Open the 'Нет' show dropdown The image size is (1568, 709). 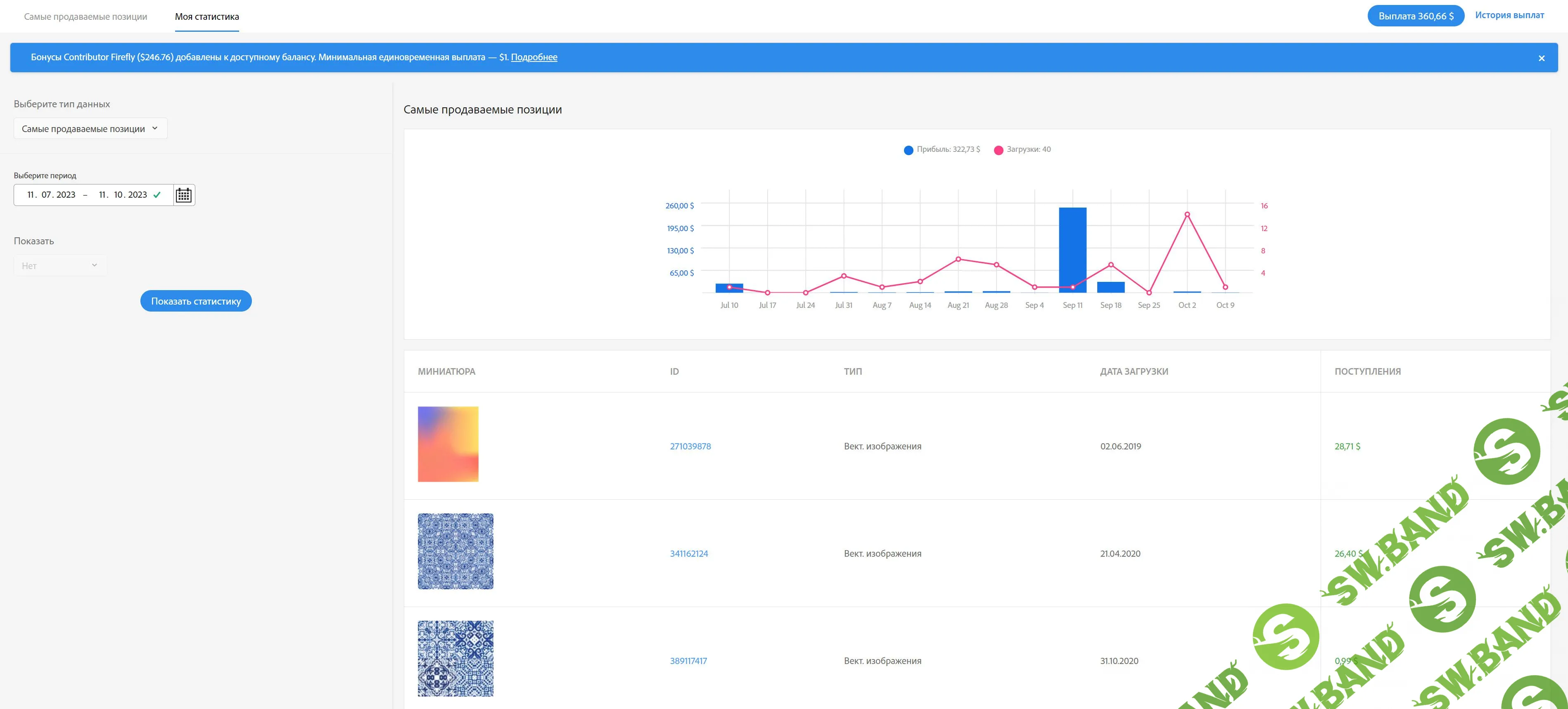59,266
